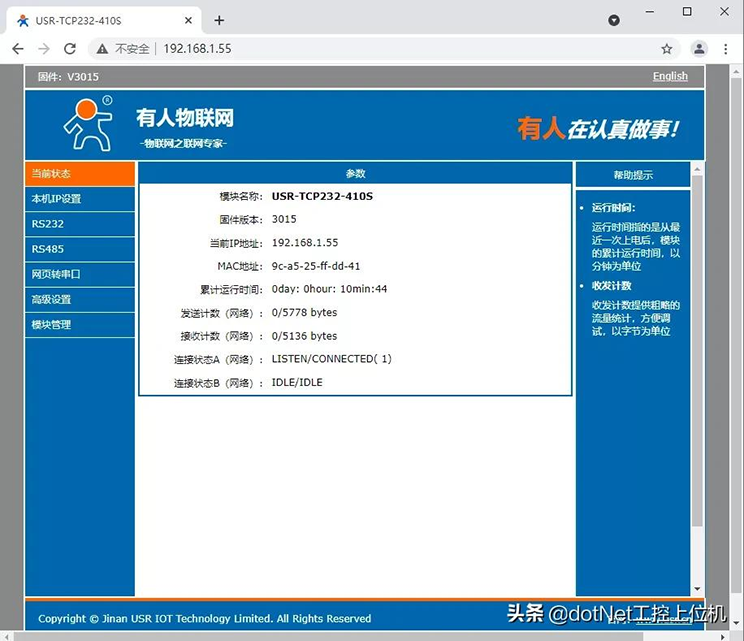
Task: Open the RS232 settings page
Action: [x=80, y=224]
